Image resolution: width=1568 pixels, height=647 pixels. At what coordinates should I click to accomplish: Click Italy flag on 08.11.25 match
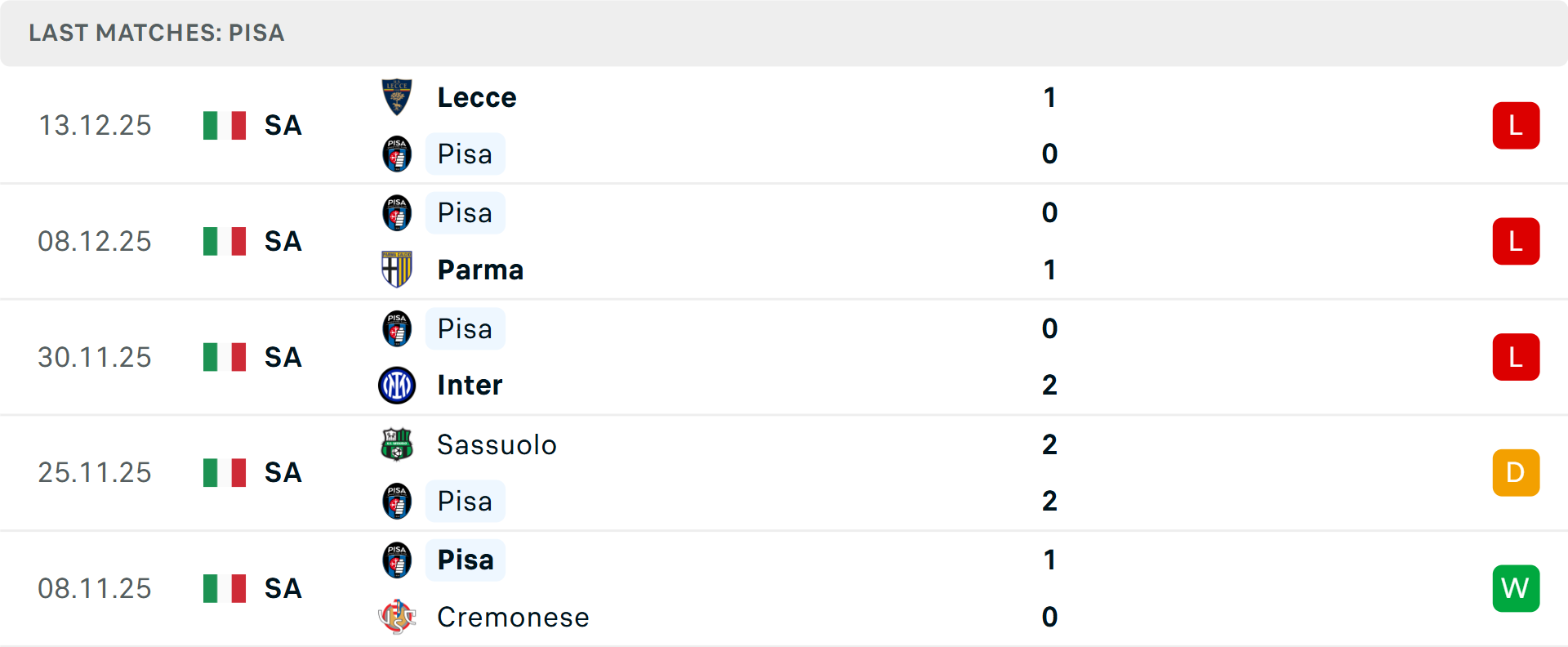pyautogui.click(x=225, y=588)
